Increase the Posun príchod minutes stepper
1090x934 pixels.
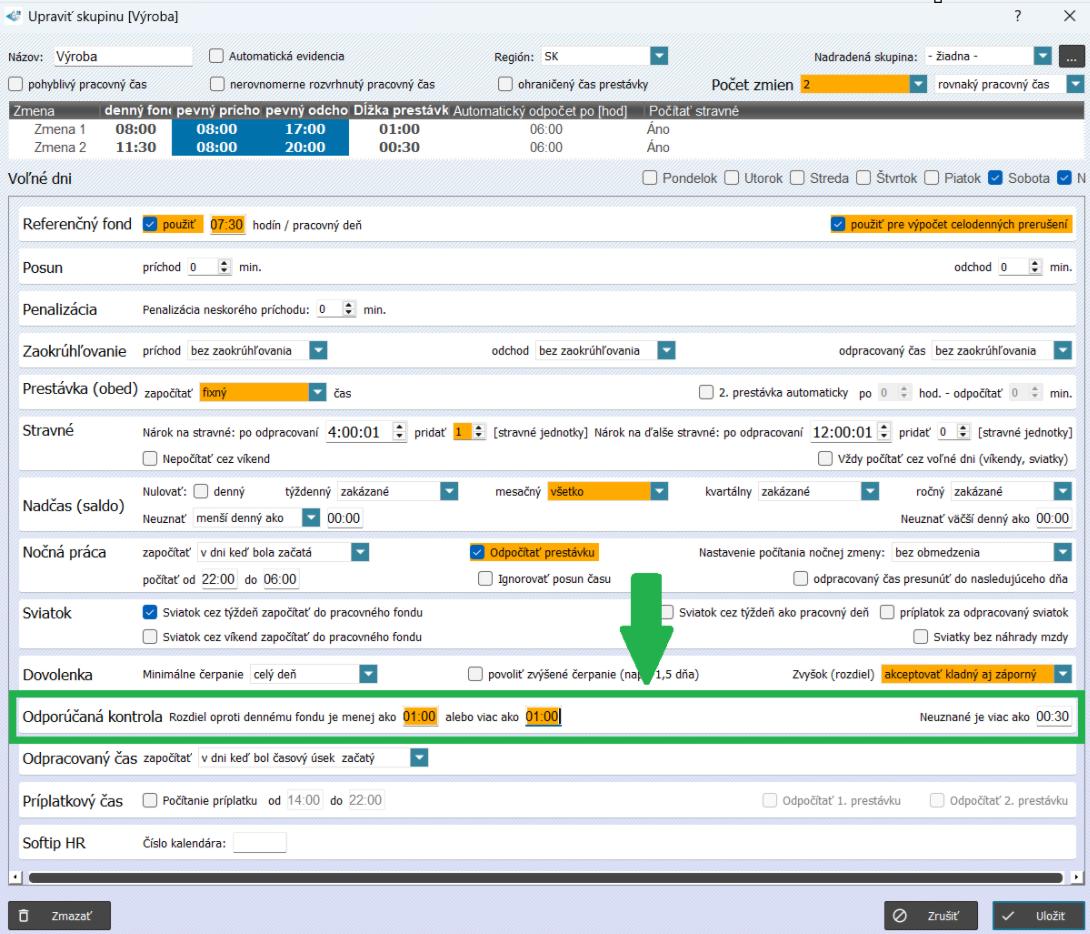pos(224,264)
